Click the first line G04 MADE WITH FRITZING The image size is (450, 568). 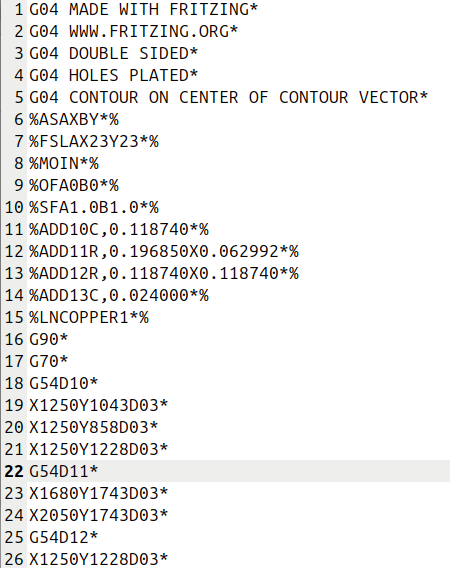pyautogui.click(x=143, y=9)
